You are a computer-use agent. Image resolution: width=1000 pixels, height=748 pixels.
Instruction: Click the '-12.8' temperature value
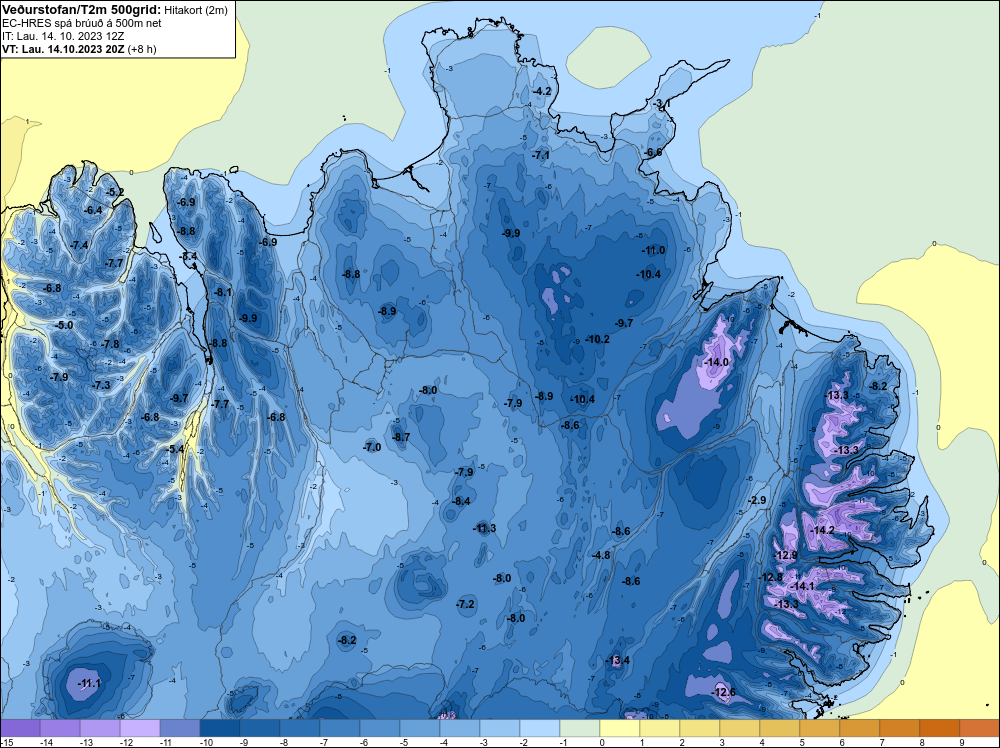770,578
